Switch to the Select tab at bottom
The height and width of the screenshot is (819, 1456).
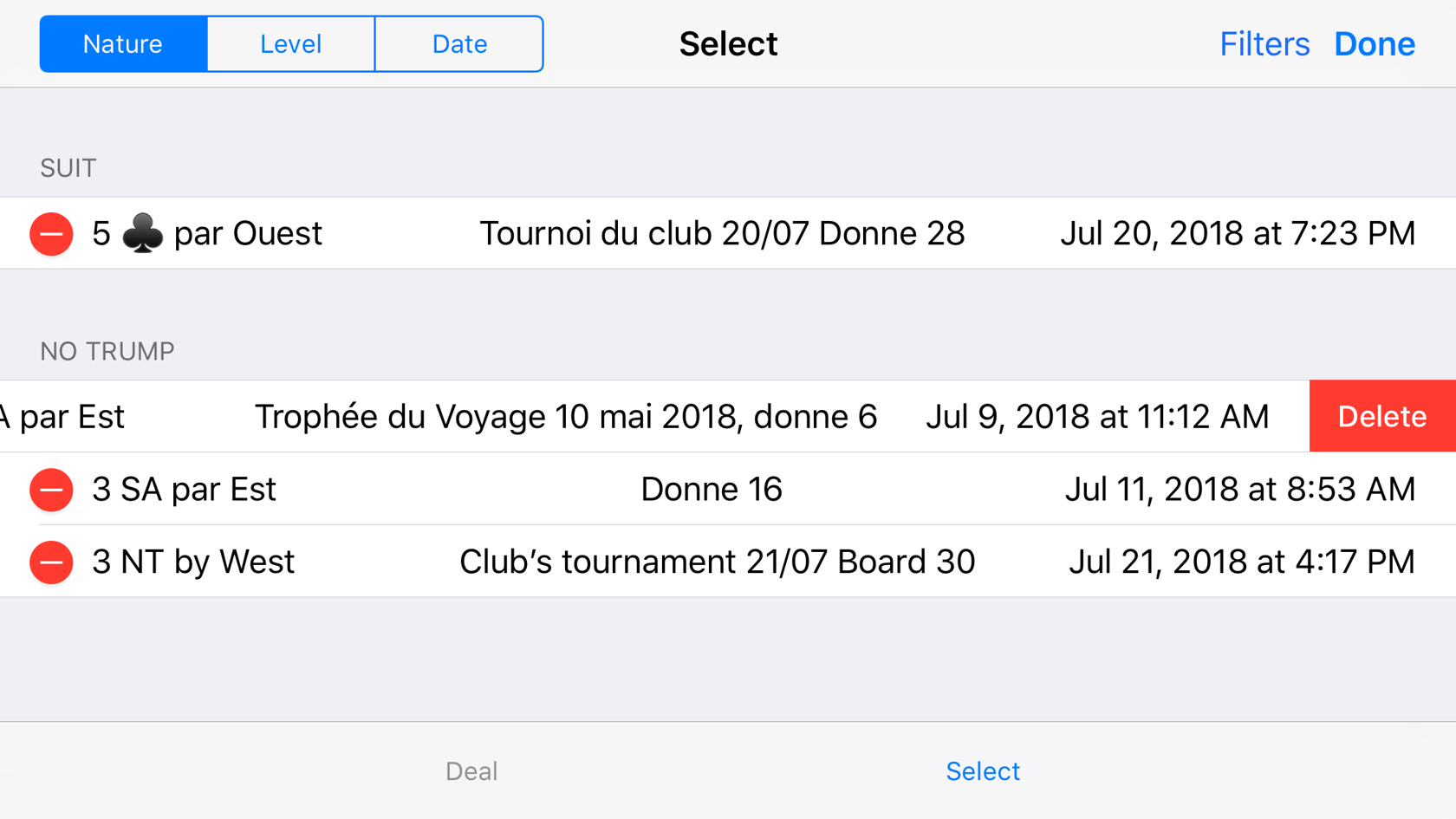tap(983, 771)
